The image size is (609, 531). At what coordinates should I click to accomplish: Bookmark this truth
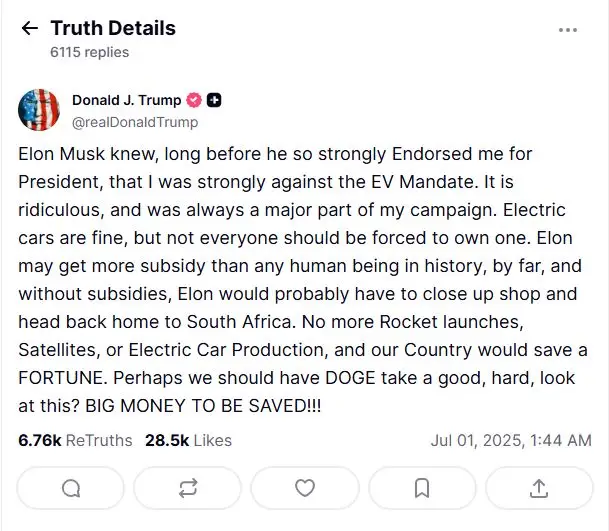click(421, 488)
